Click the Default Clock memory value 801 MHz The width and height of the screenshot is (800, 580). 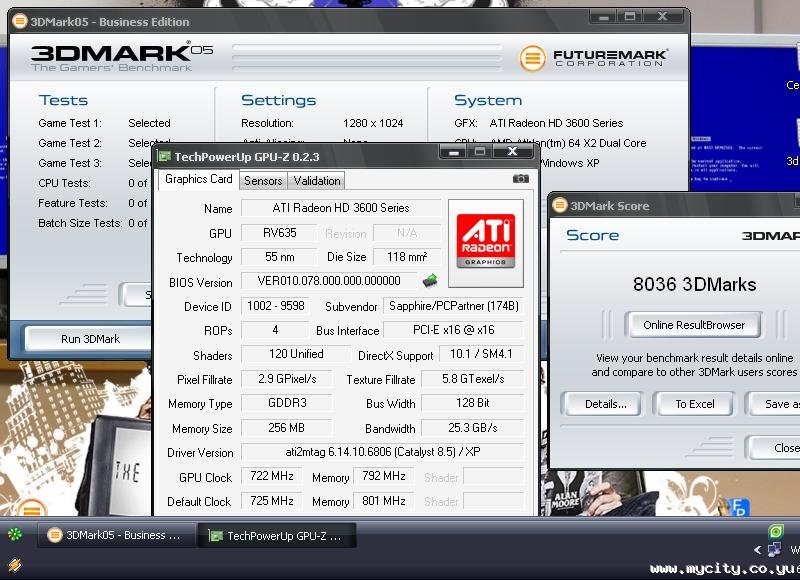coord(384,501)
